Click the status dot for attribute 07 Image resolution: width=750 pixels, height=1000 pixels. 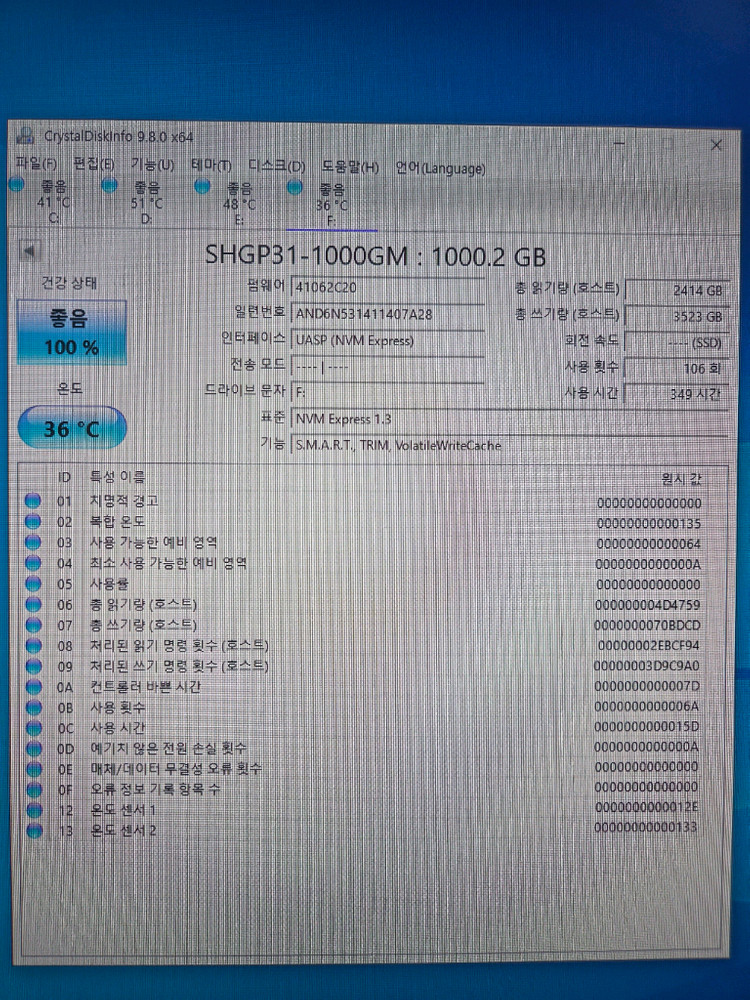pos(33,625)
